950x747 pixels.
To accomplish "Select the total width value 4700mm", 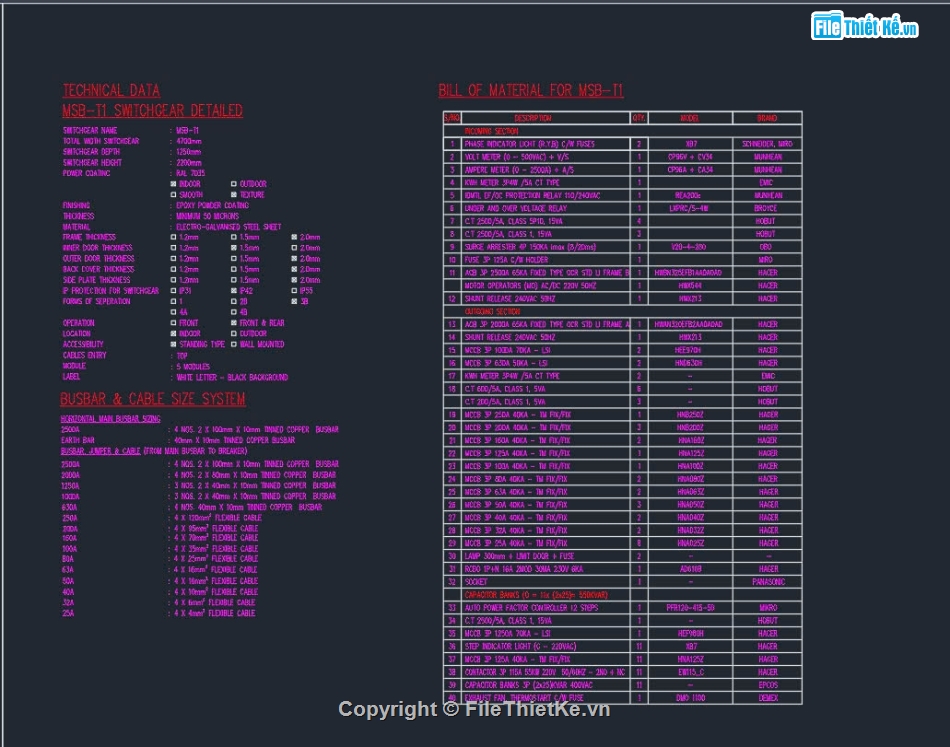I will [x=188, y=141].
